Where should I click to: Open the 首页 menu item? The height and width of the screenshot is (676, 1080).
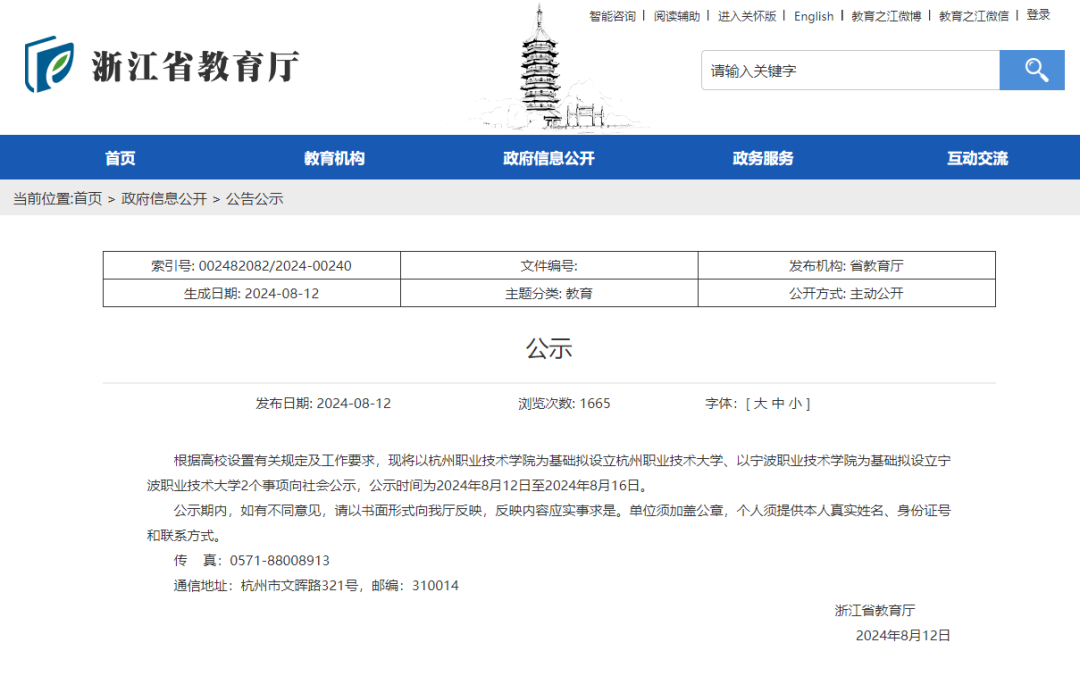[120, 157]
